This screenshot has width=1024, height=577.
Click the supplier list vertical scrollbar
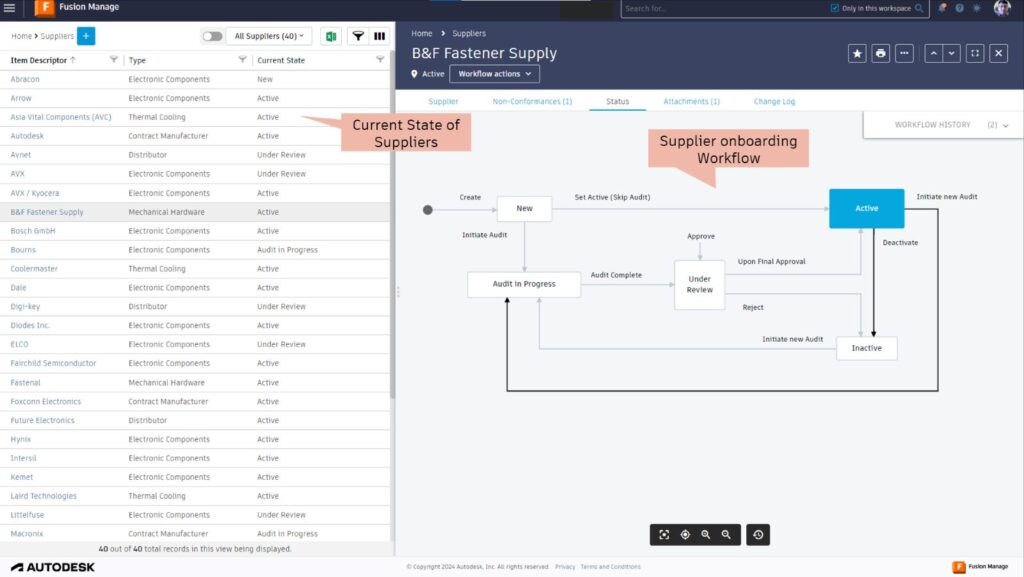(x=392, y=224)
